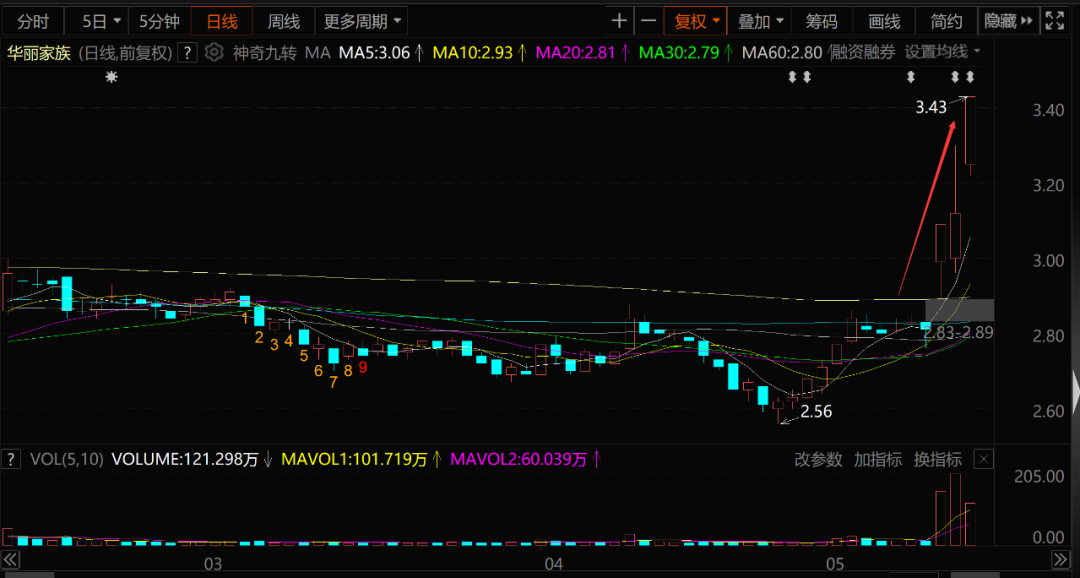1080x578 pixels.
Task: Click 加指标 add indicator link
Action: [878, 460]
